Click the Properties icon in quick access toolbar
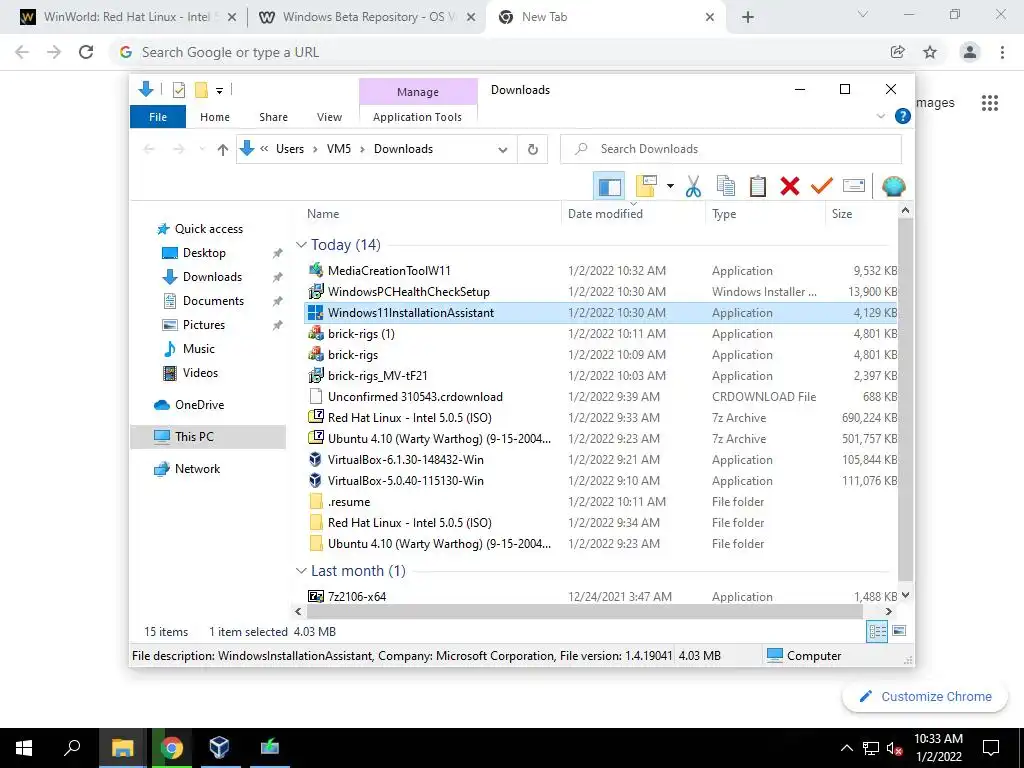 (x=178, y=90)
